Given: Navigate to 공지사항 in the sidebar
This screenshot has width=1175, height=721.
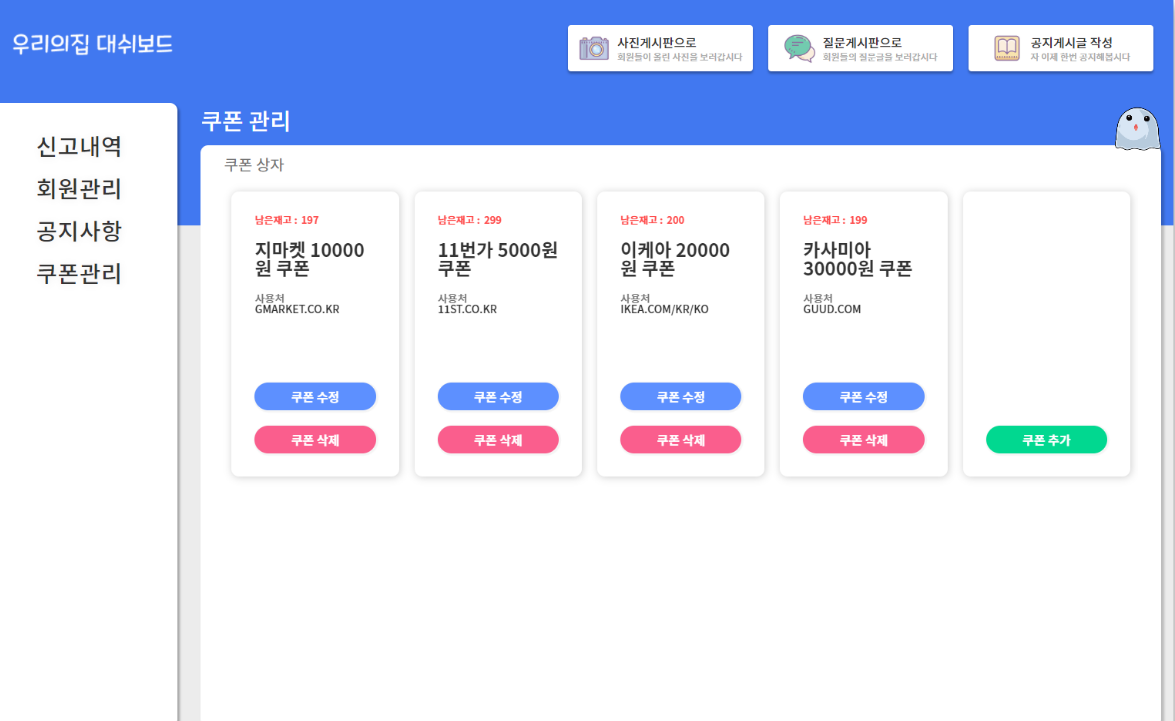Looking at the screenshot, I should [x=80, y=231].
